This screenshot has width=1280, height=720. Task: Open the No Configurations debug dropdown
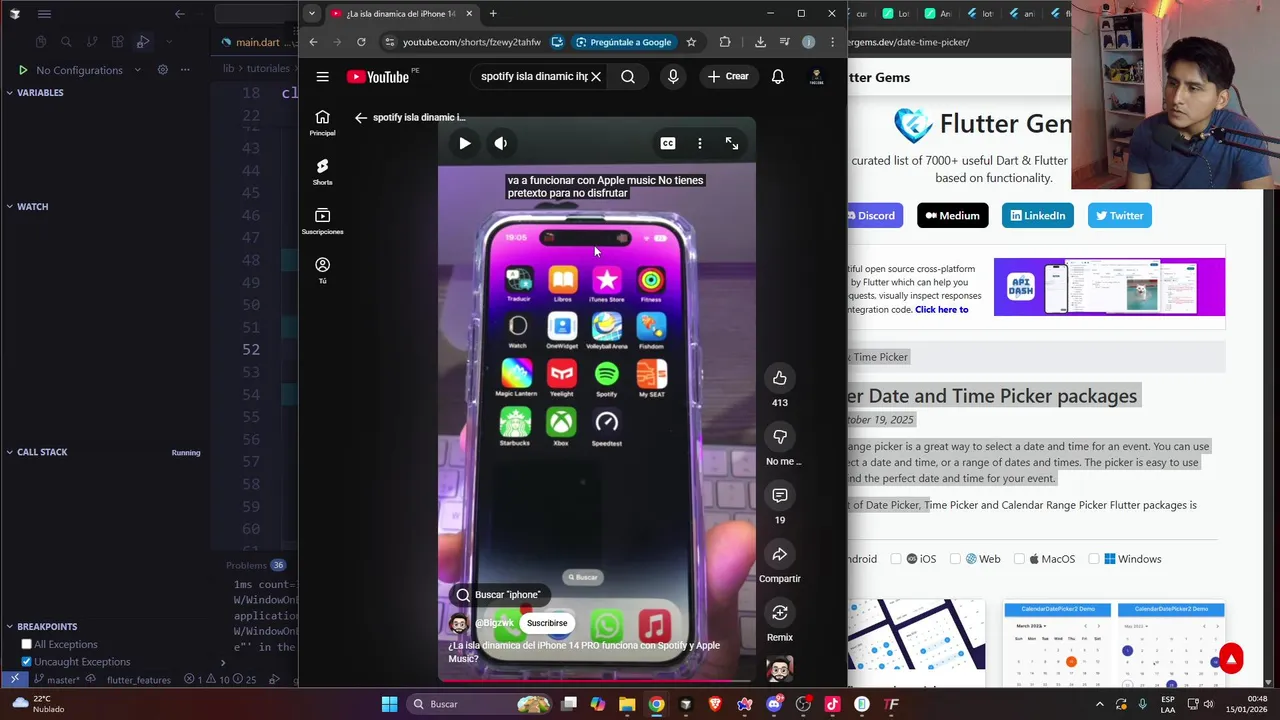coord(88,70)
